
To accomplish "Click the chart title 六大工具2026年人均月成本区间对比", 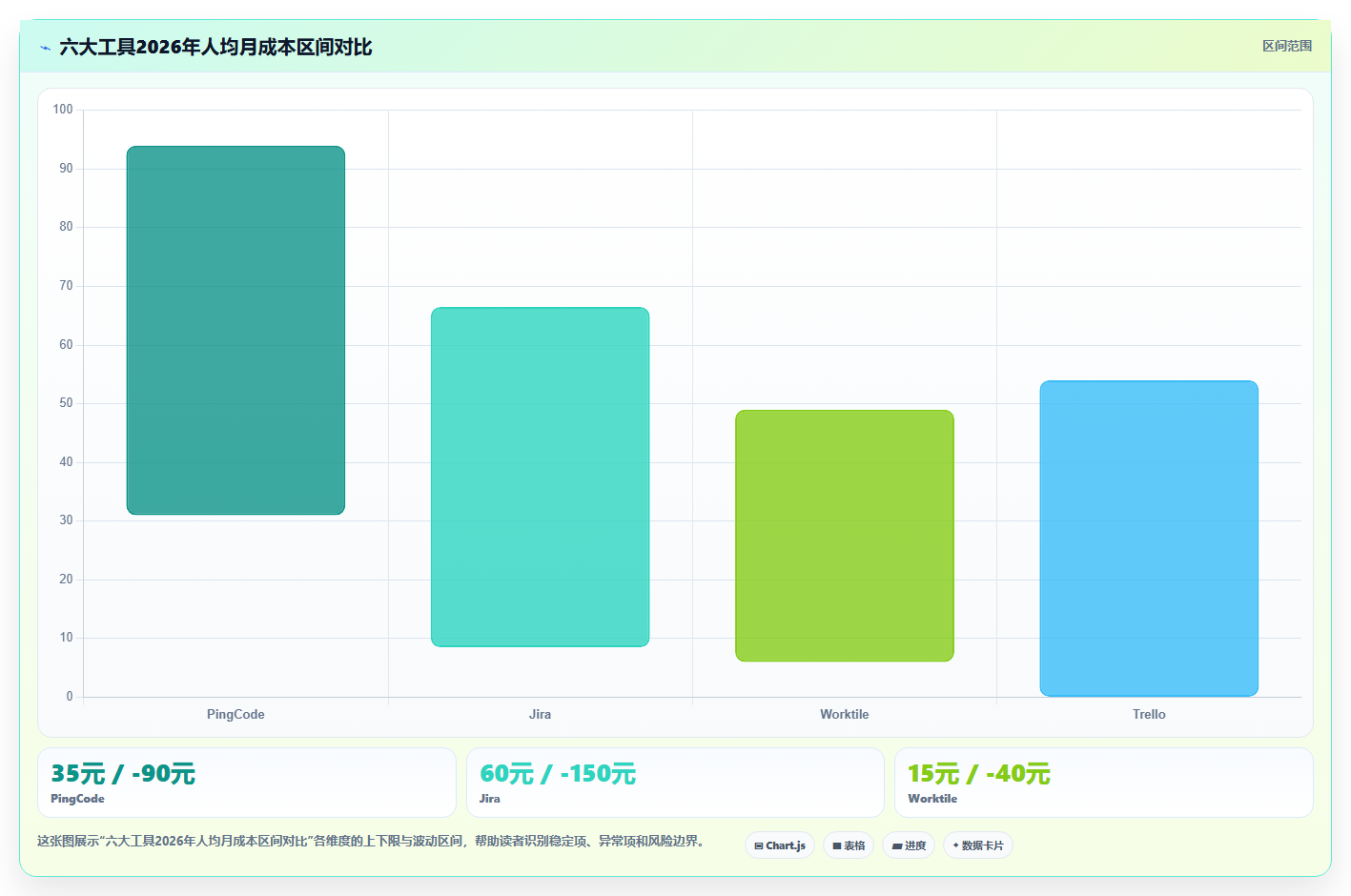I will [x=215, y=48].
